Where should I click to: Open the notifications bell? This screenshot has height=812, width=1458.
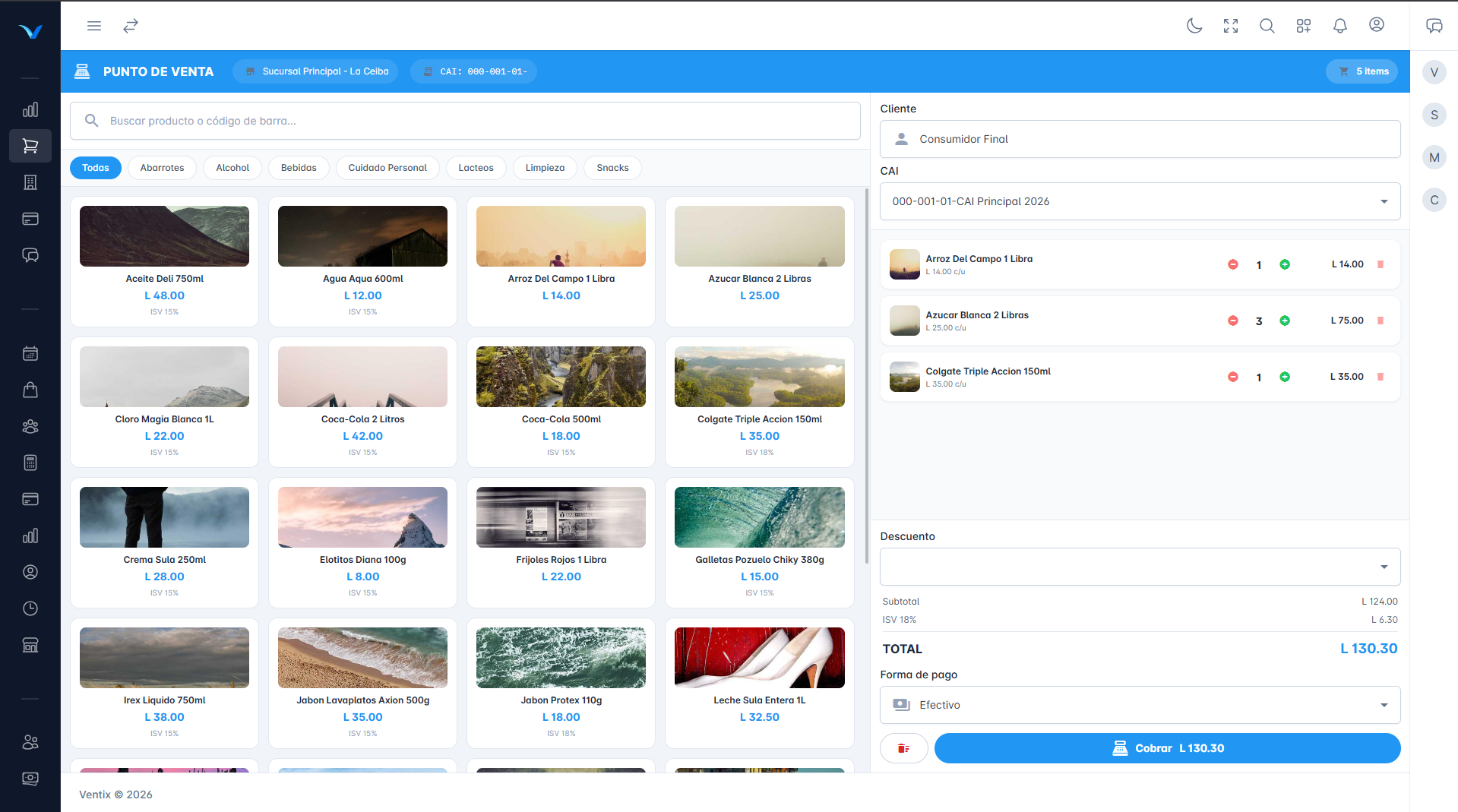(1340, 26)
